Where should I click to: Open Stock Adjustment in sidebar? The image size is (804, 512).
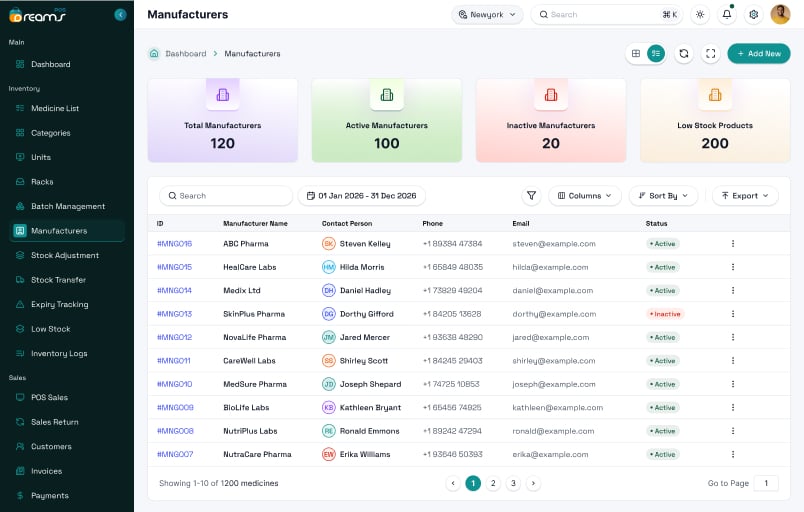tap(67, 255)
